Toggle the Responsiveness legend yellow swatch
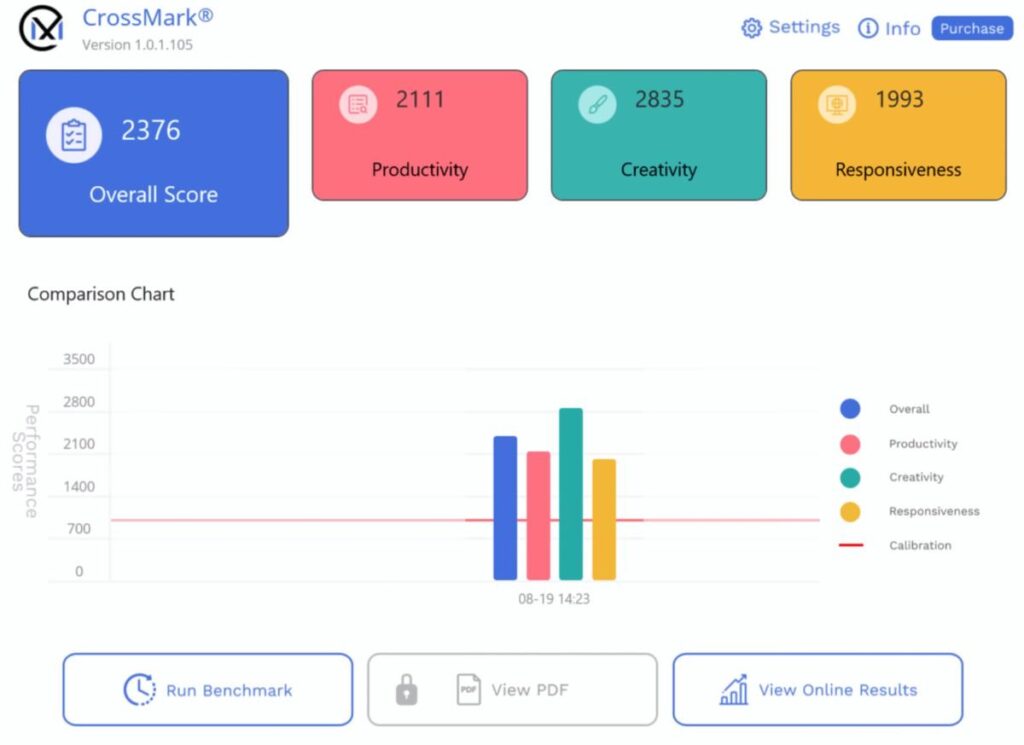The width and height of the screenshot is (1024, 745). pos(850,512)
